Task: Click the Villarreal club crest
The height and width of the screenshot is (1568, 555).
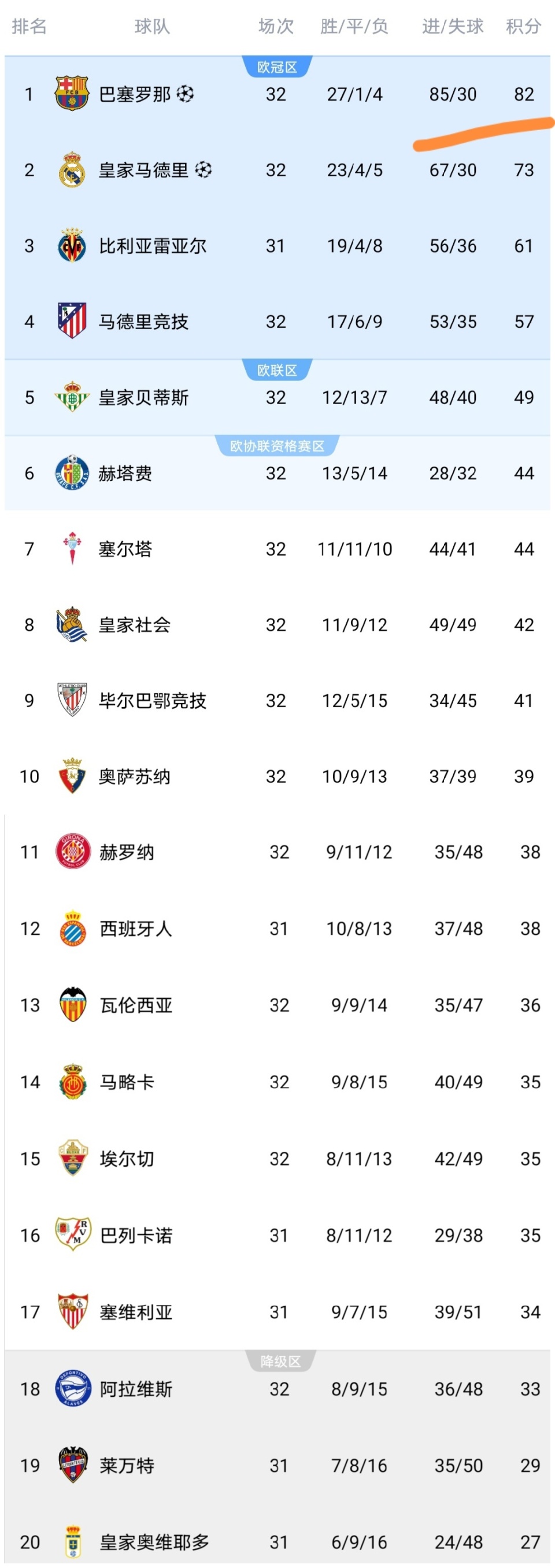Action: [x=72, y=246]
